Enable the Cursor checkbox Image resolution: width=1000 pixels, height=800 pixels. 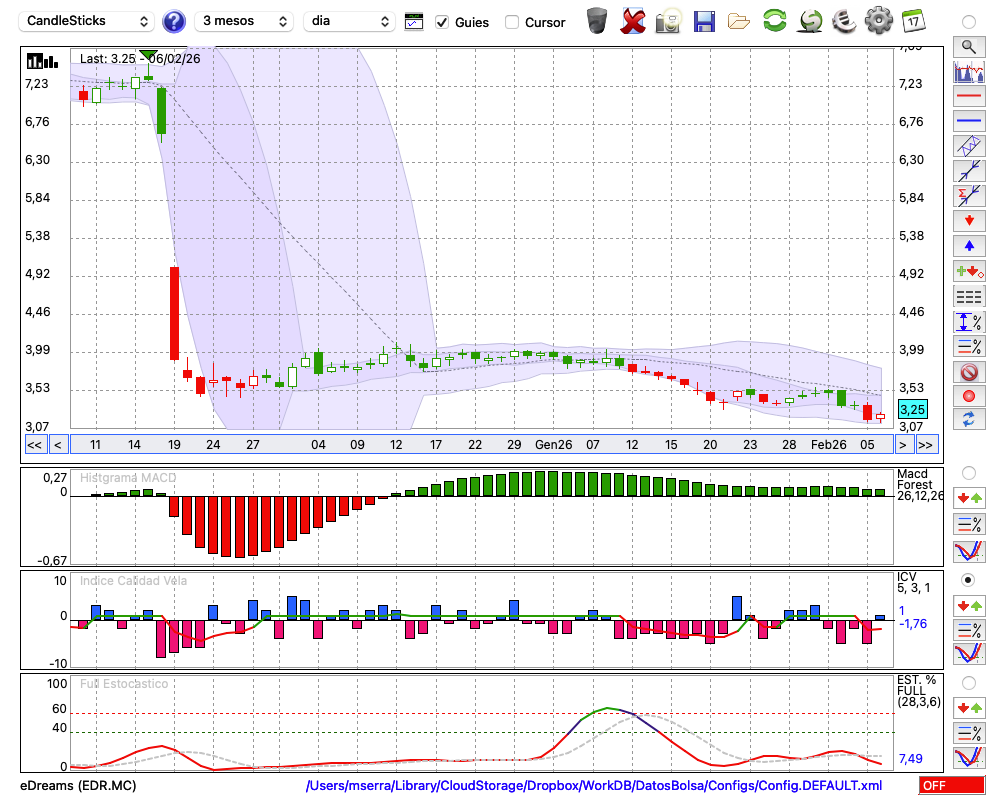511,22
